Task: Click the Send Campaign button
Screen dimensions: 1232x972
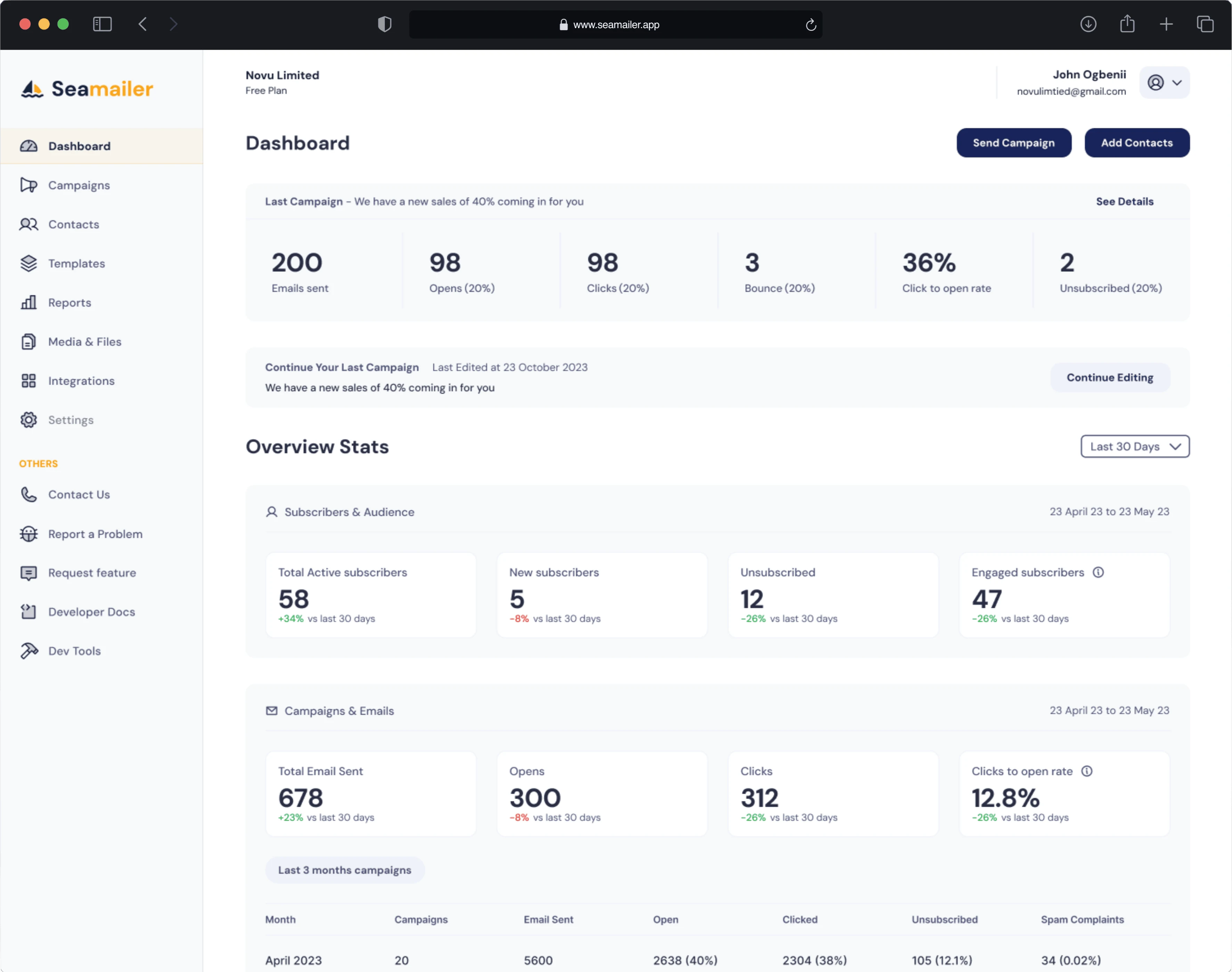Action: (x=1013, y=143)
